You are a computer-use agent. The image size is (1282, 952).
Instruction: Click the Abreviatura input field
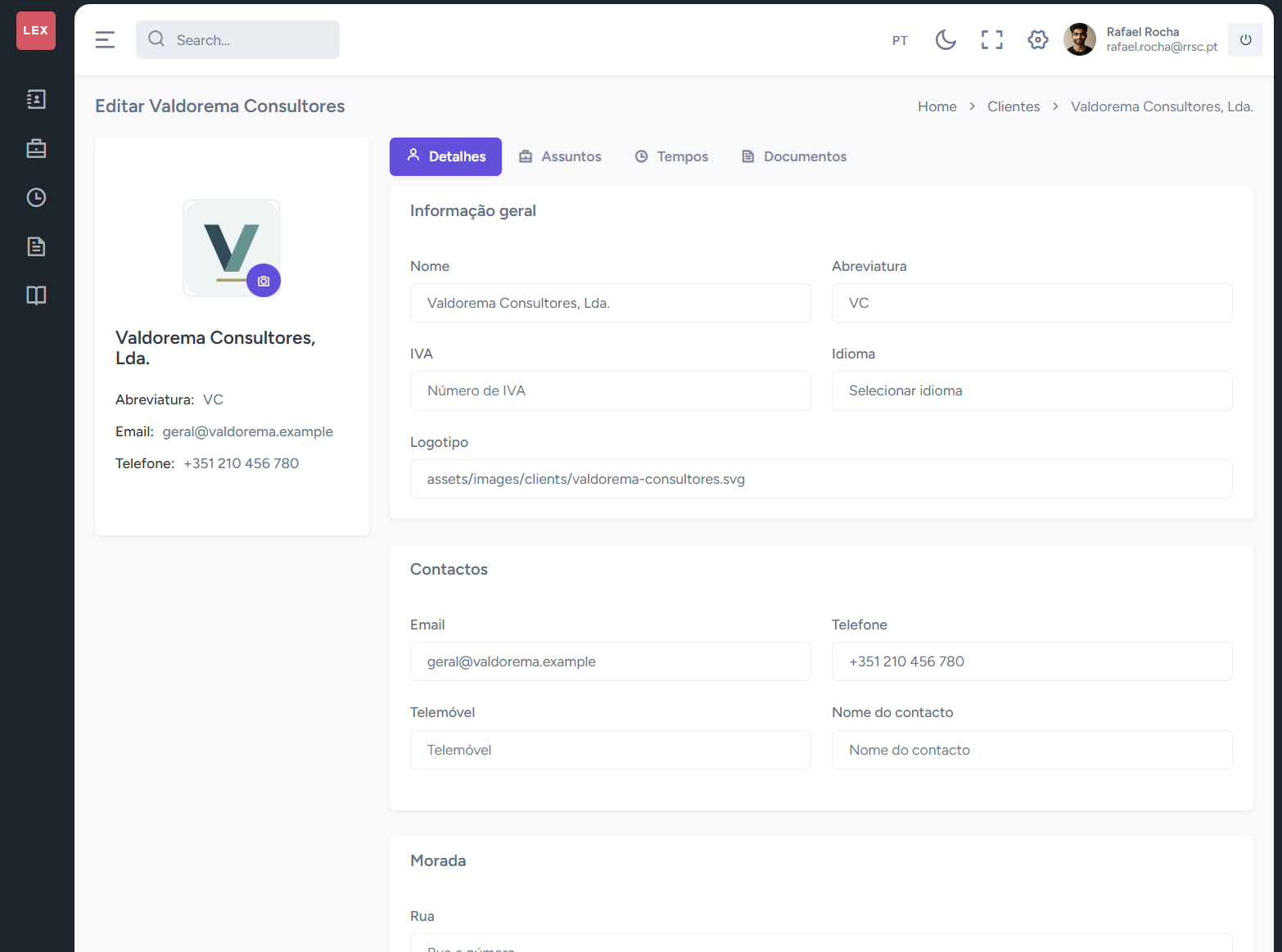[x=1032, y=303]
